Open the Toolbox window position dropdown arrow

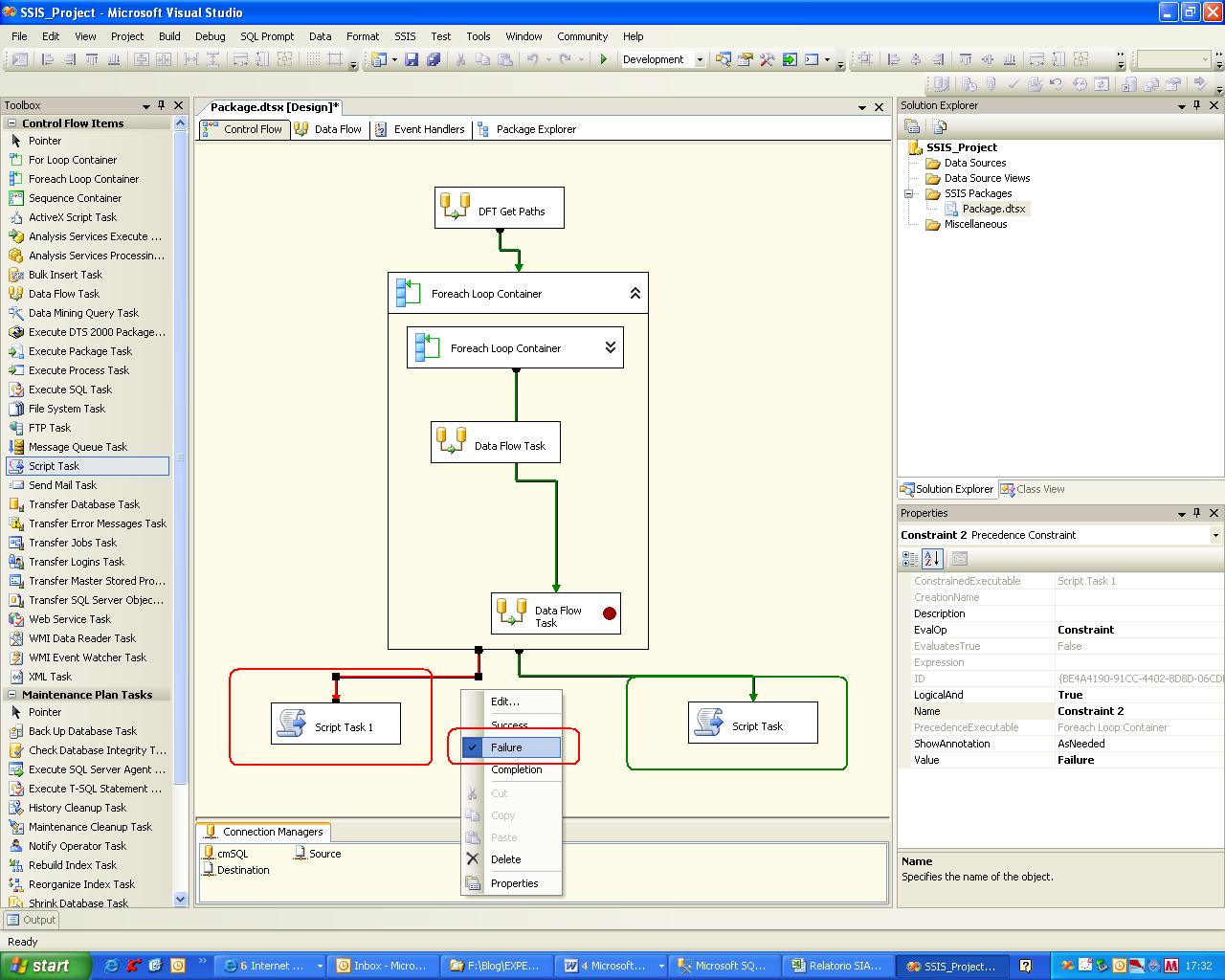[146, 105]
